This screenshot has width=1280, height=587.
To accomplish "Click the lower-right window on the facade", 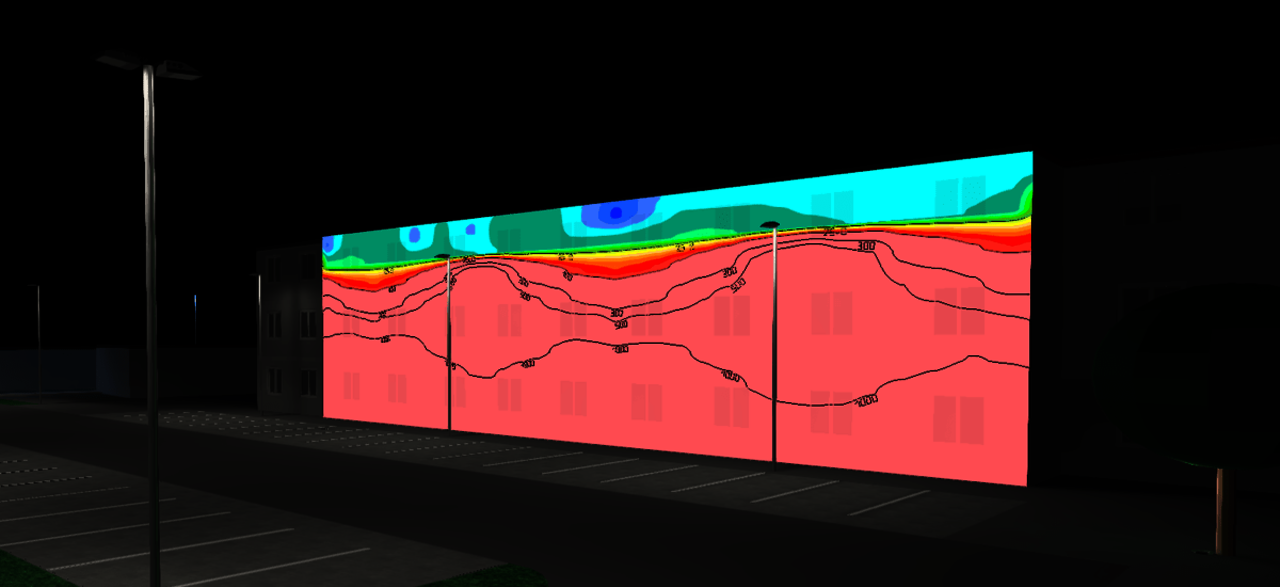I will (958, 419).
